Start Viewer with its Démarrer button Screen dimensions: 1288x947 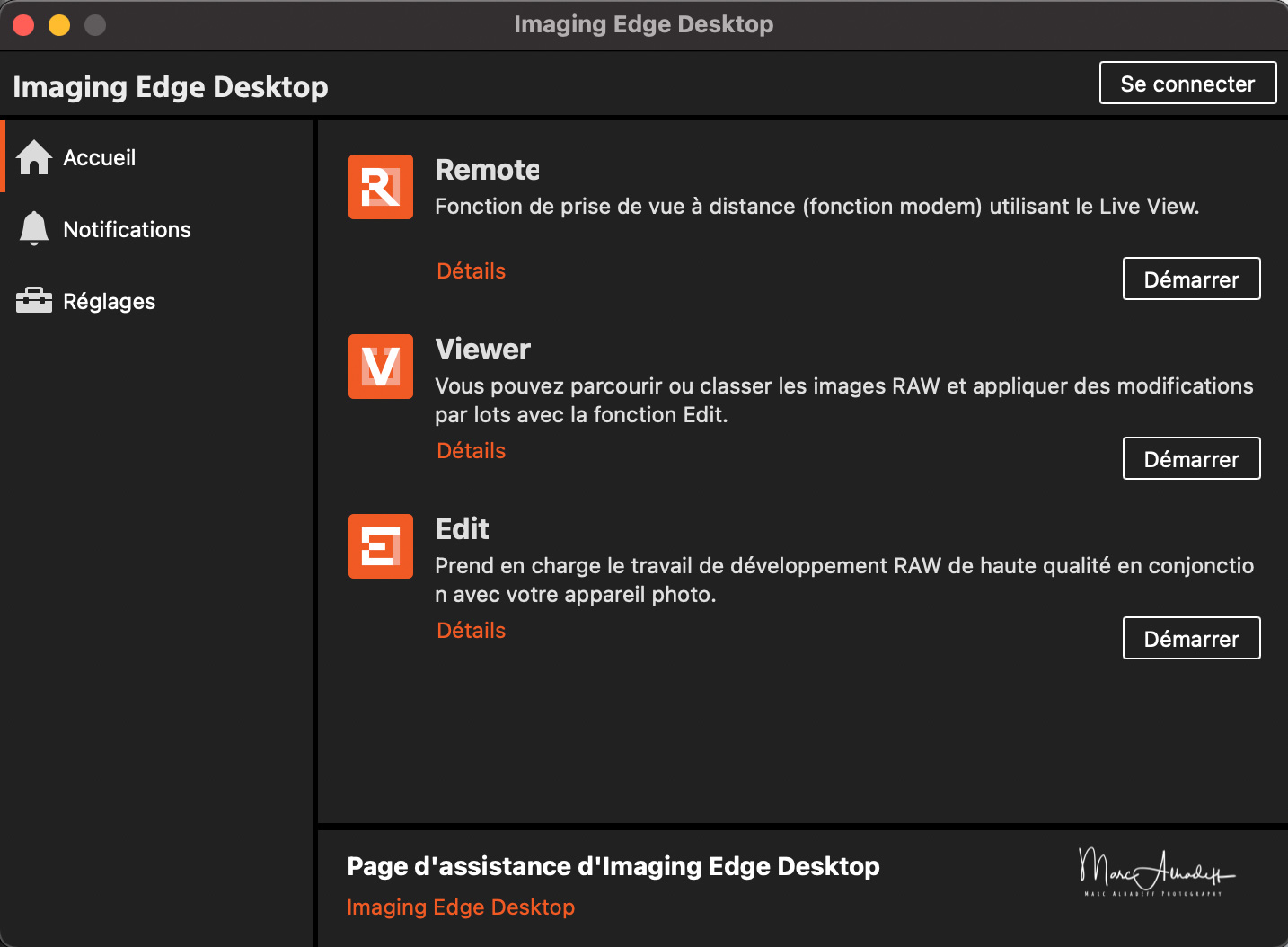click(x=1191, y=458)
